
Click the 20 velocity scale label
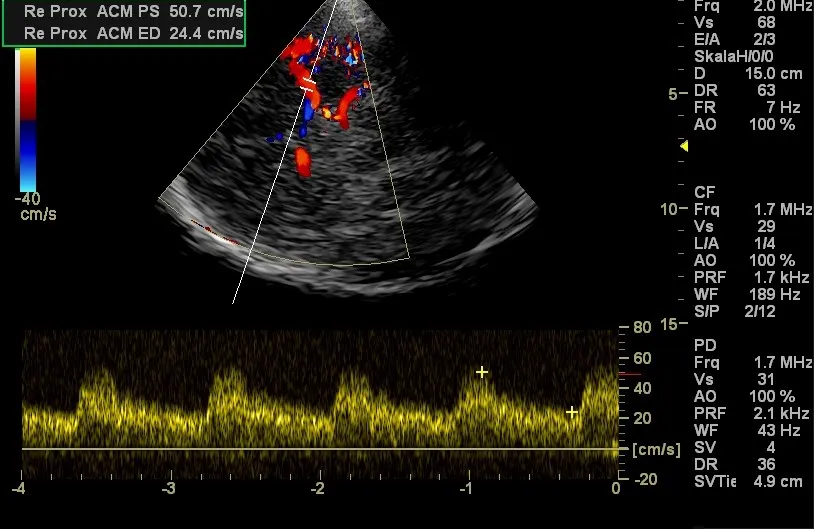tap(642, 418)
